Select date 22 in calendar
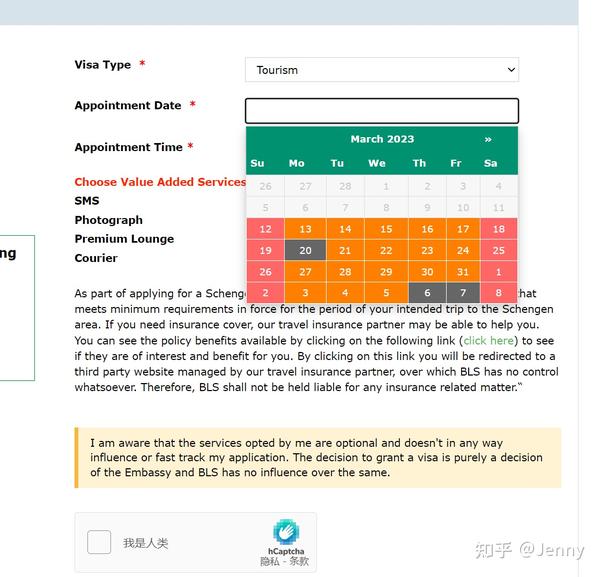The width and height of the screenshot is (600, 577). click(x=386, y=250)
